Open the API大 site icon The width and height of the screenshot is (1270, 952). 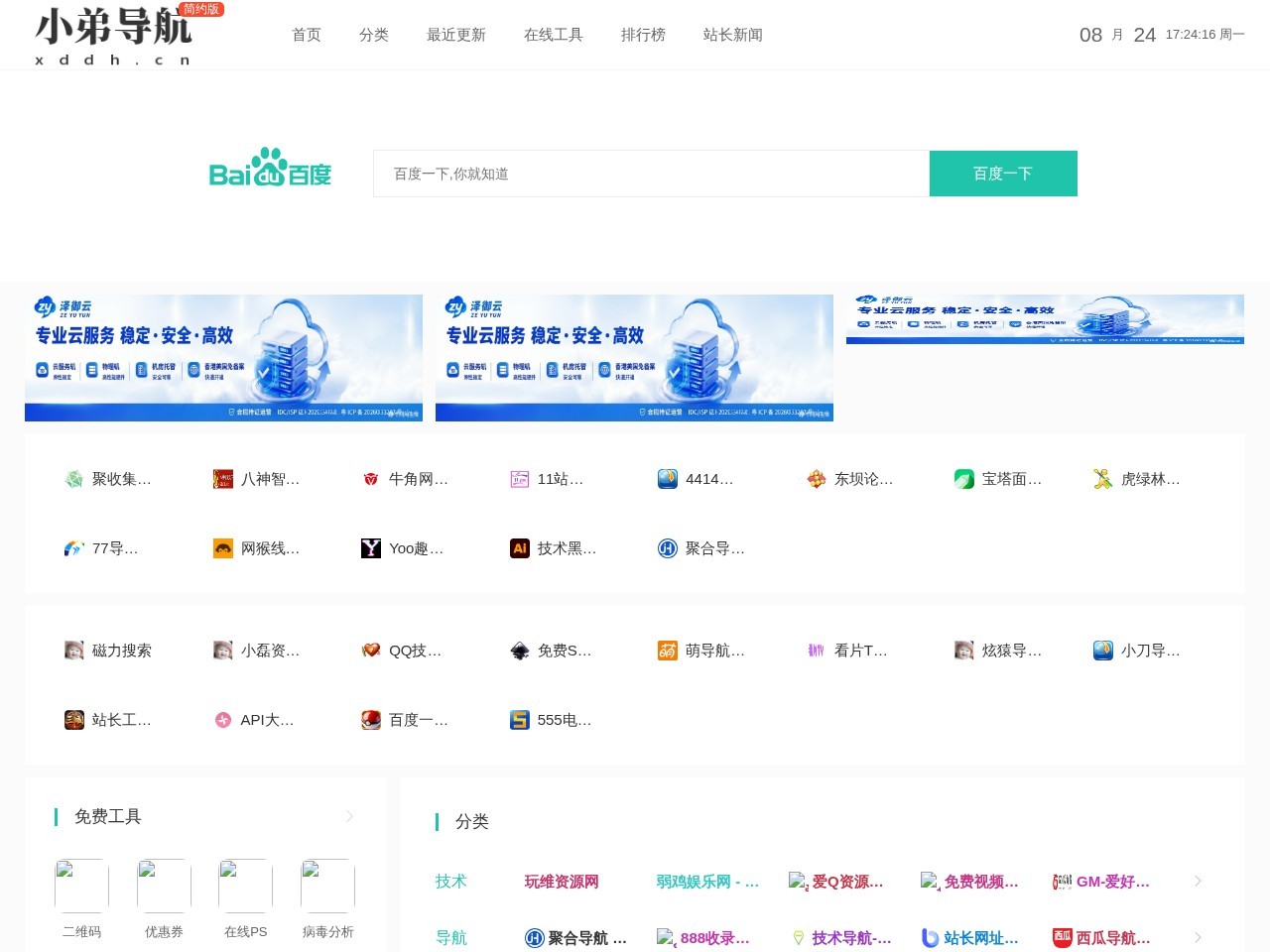click(x=223, y=720)
